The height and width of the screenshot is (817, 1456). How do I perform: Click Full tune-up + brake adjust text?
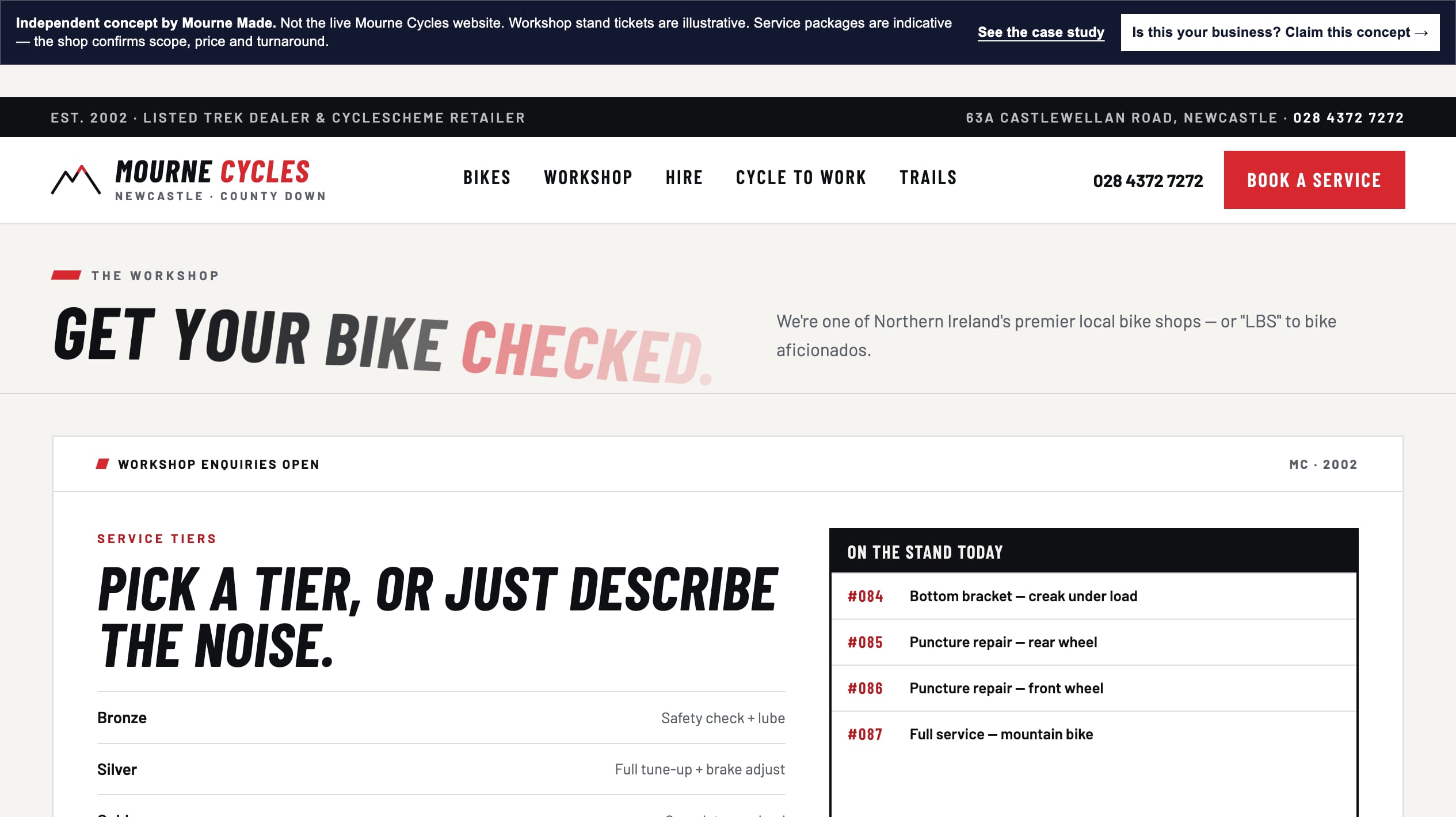click(x=700, y=770)
